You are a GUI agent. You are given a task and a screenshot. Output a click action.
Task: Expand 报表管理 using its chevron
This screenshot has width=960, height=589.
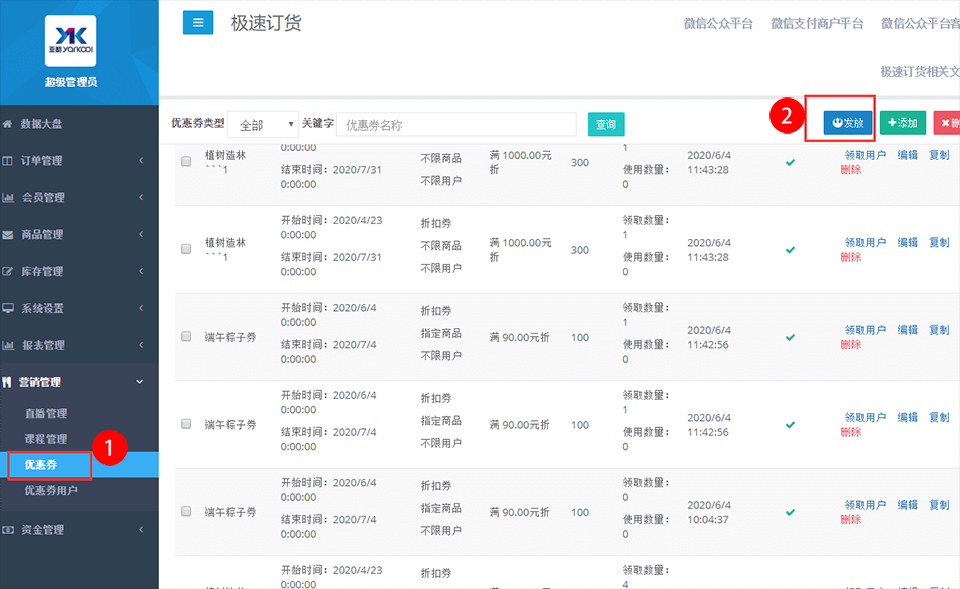point(141,345)
